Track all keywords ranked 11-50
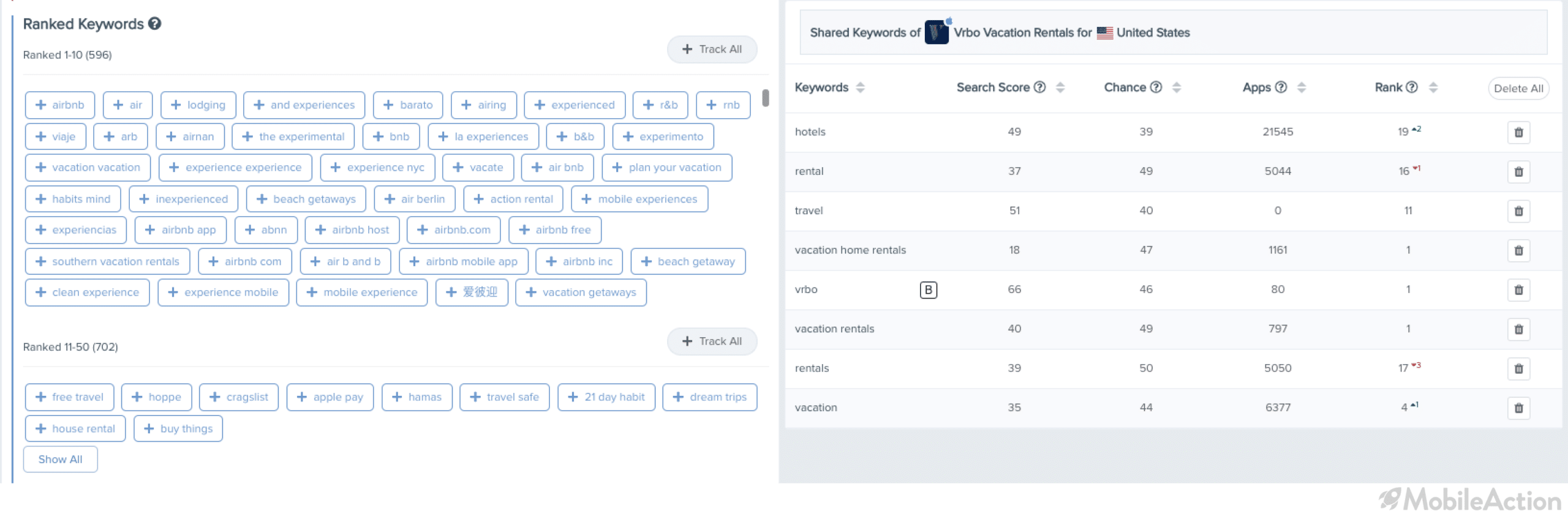The image size is (1568, 514). (x=712, y=341)
